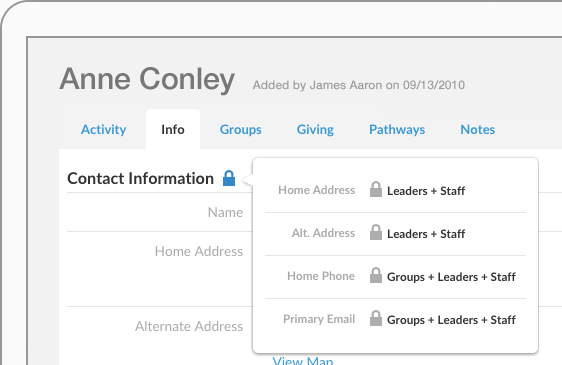The width and height of the screenshot is (562, 365).
Task: Click the lock icon beside Home Phone
Action: (376, 275)
